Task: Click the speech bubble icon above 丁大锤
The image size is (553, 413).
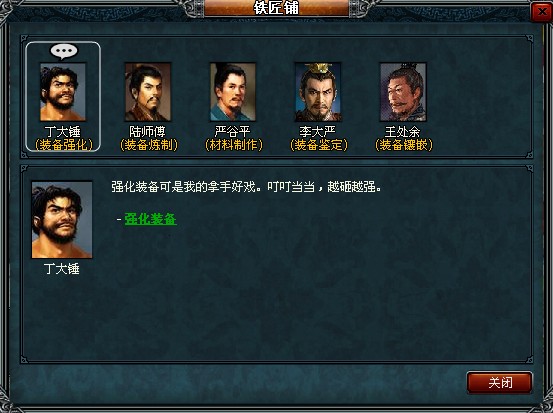Action: [64, 52]
